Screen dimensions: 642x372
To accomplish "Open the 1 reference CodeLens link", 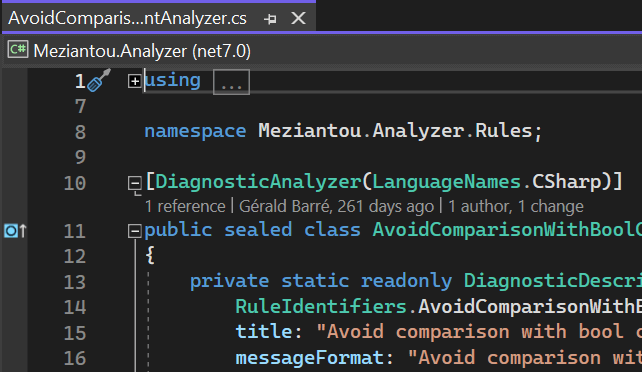I will pyautogui.click(x=185, y=207).
